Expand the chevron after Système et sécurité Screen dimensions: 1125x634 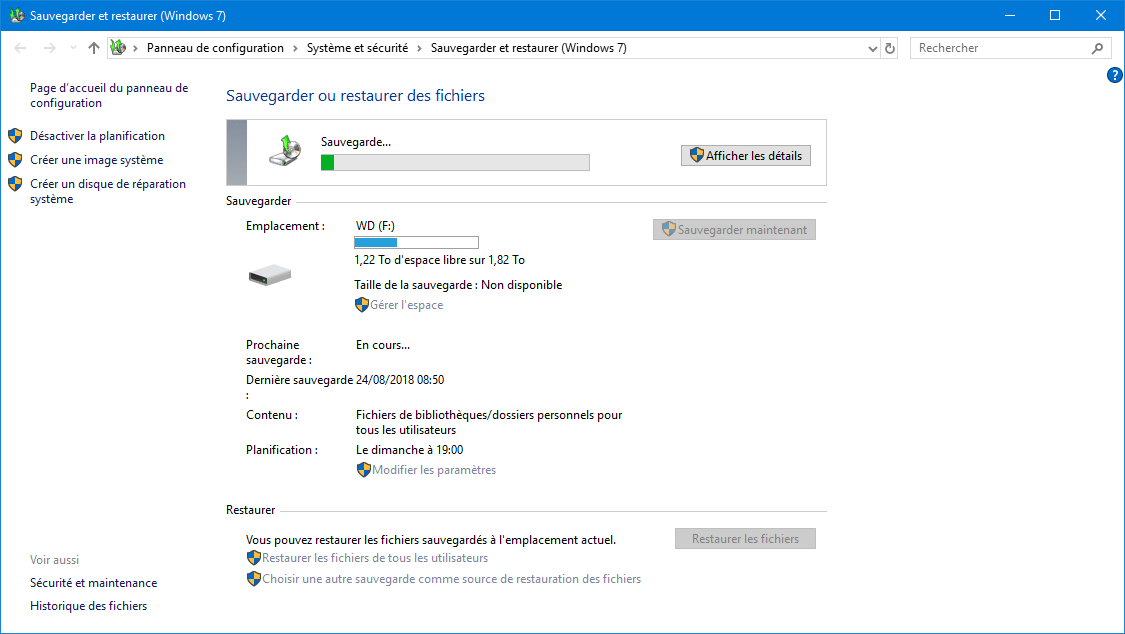coord(420,49)
